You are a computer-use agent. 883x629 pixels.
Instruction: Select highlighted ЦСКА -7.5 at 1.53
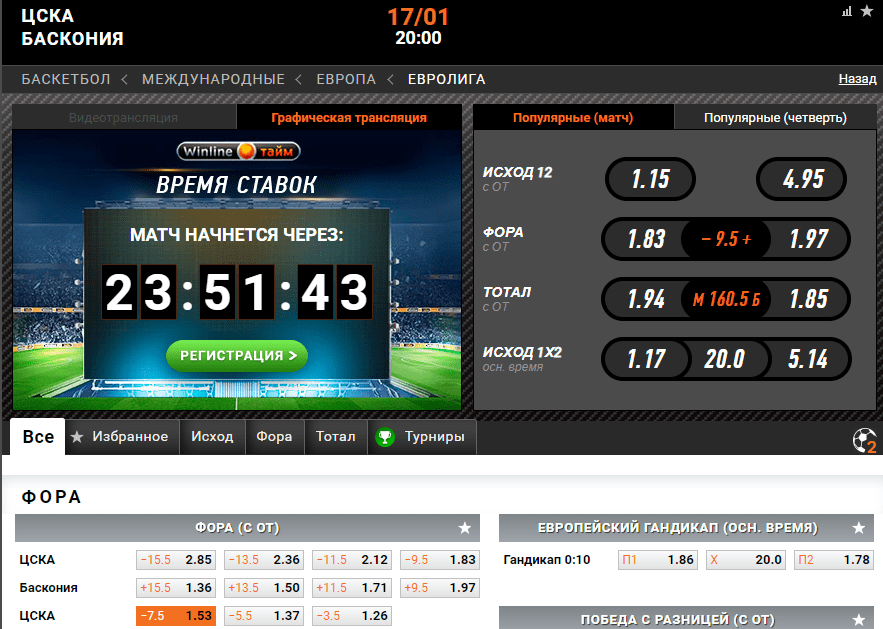coord(176,615)
